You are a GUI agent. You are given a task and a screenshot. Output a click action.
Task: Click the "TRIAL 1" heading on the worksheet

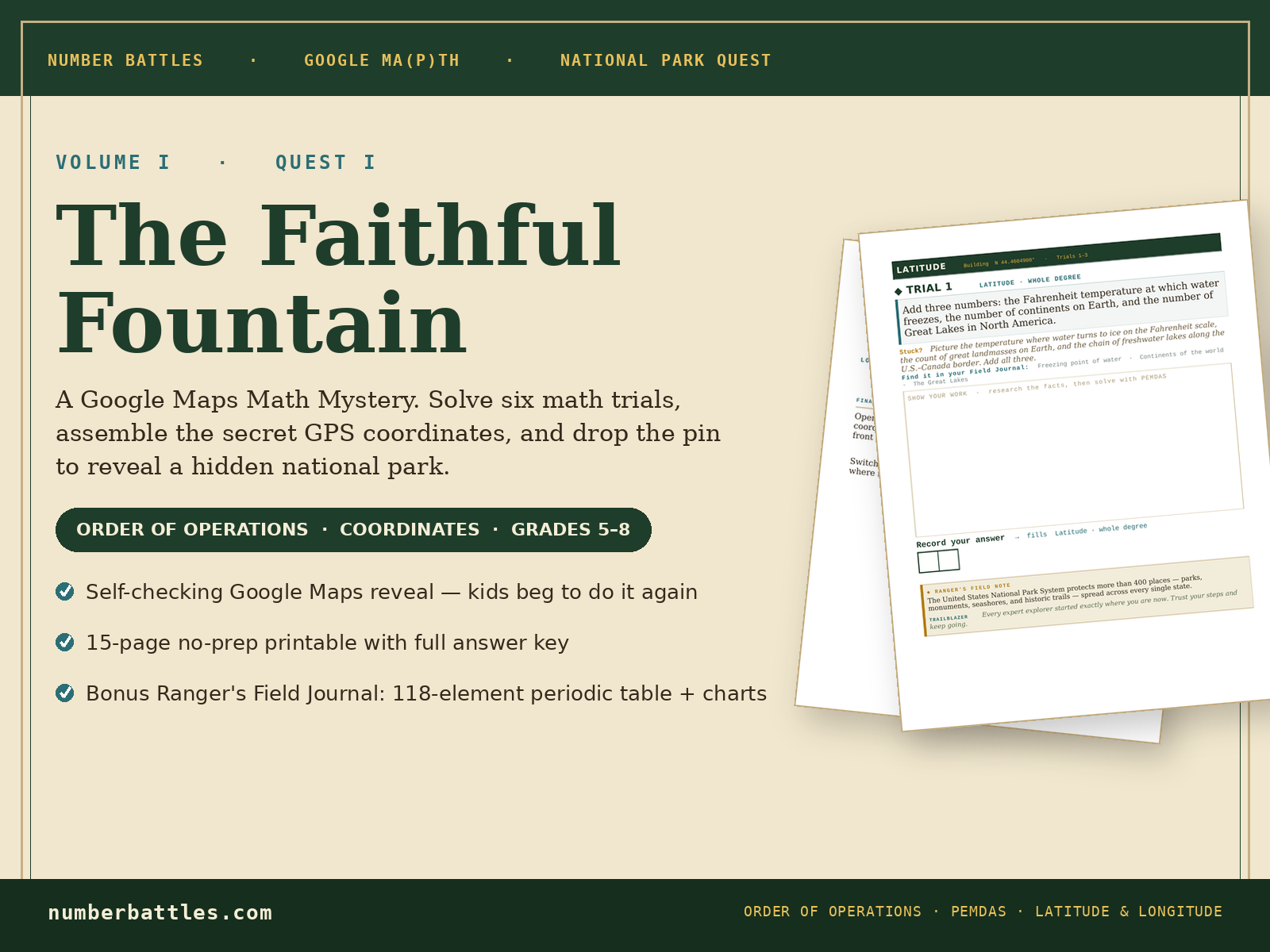coord(925,289)
